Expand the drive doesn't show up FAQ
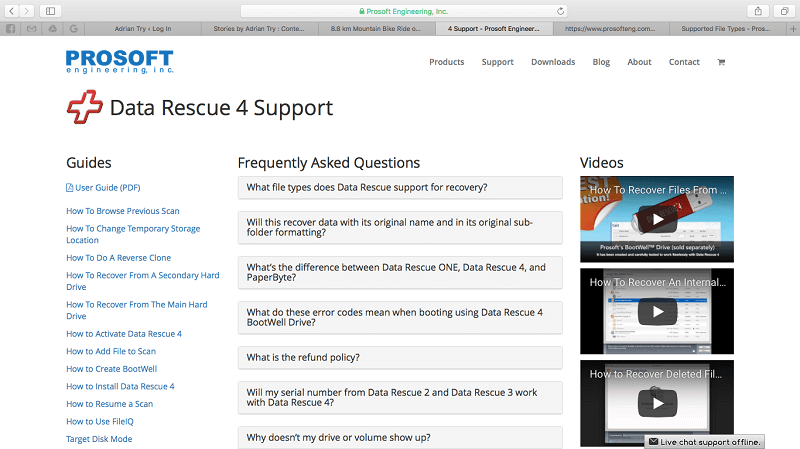 pos(400,437)
